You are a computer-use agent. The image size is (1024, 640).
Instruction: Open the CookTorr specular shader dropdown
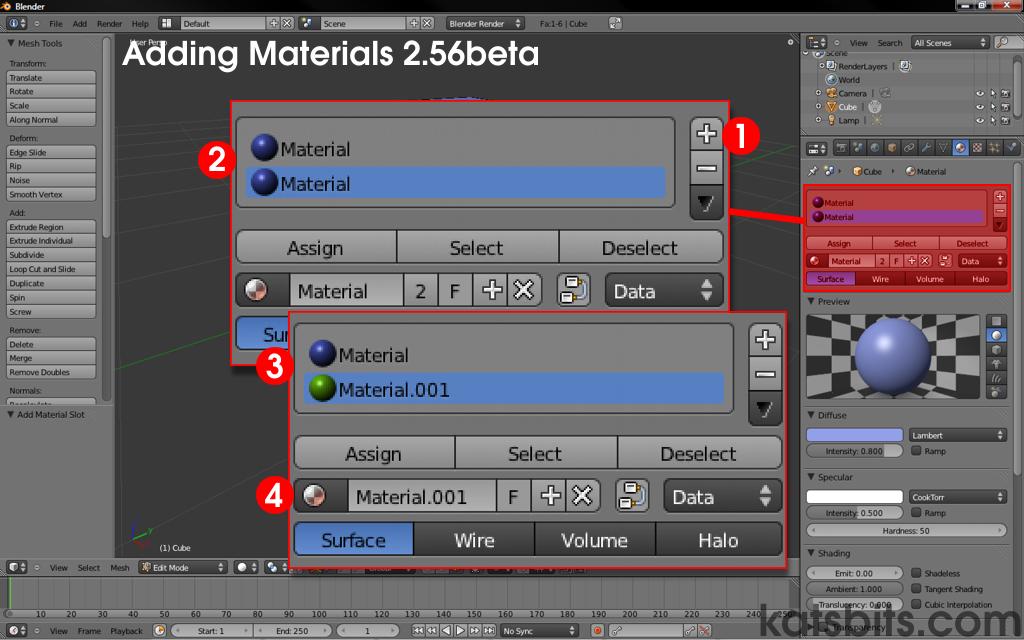957,497
